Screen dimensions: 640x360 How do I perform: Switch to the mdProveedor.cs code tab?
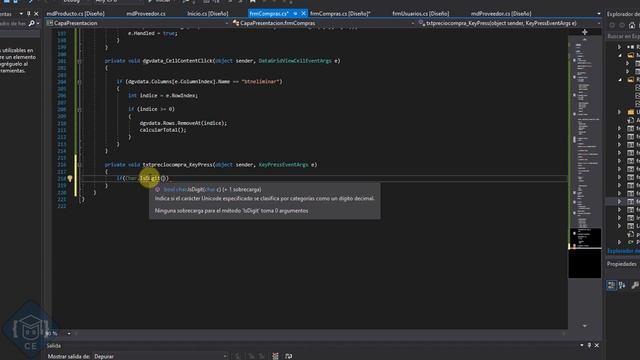(146, 13)
